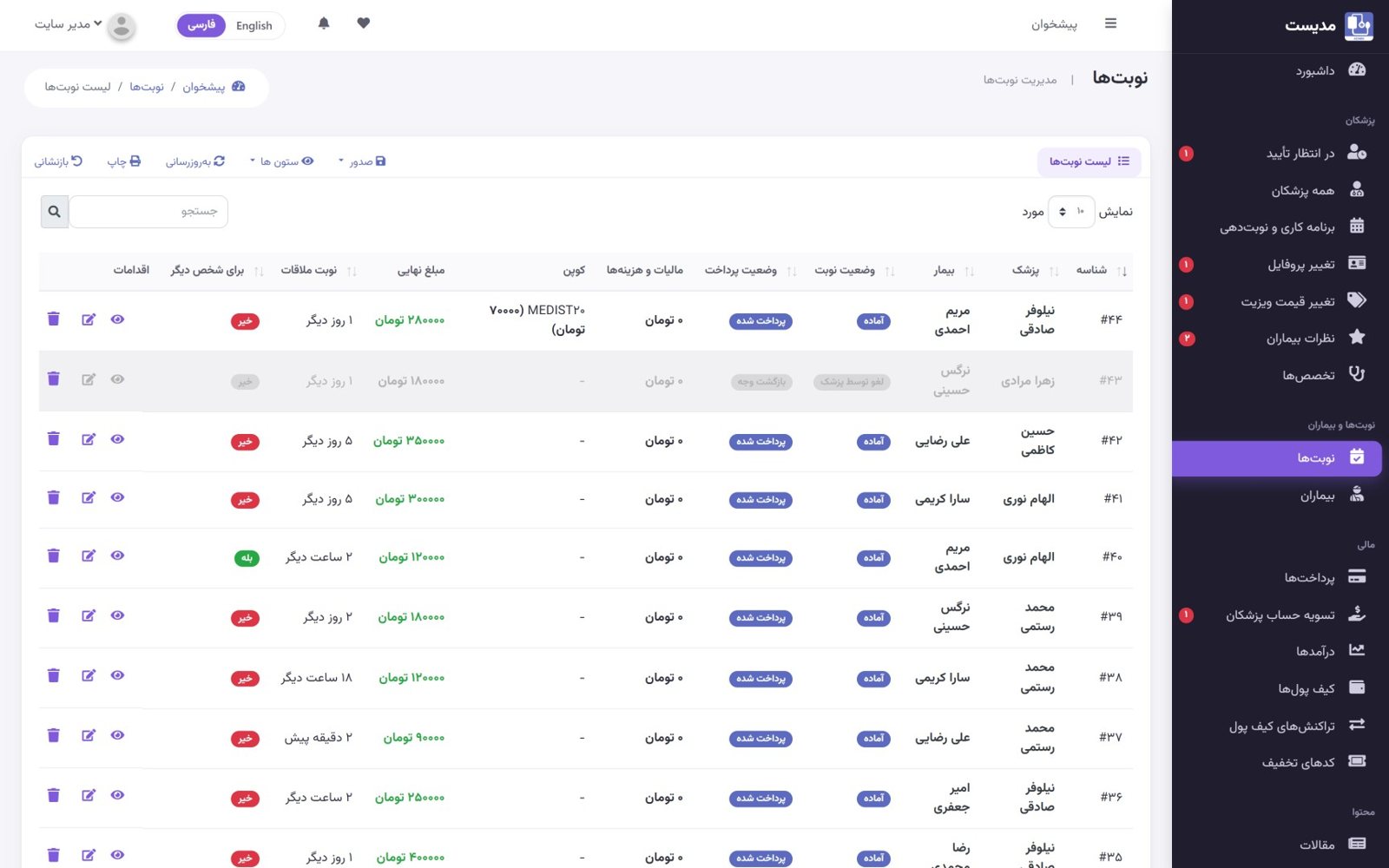This screenshot has width=1389, height=868.
Task: Toggle the hamburger sidebar menu icon
Action: [x=1110, y=23]
